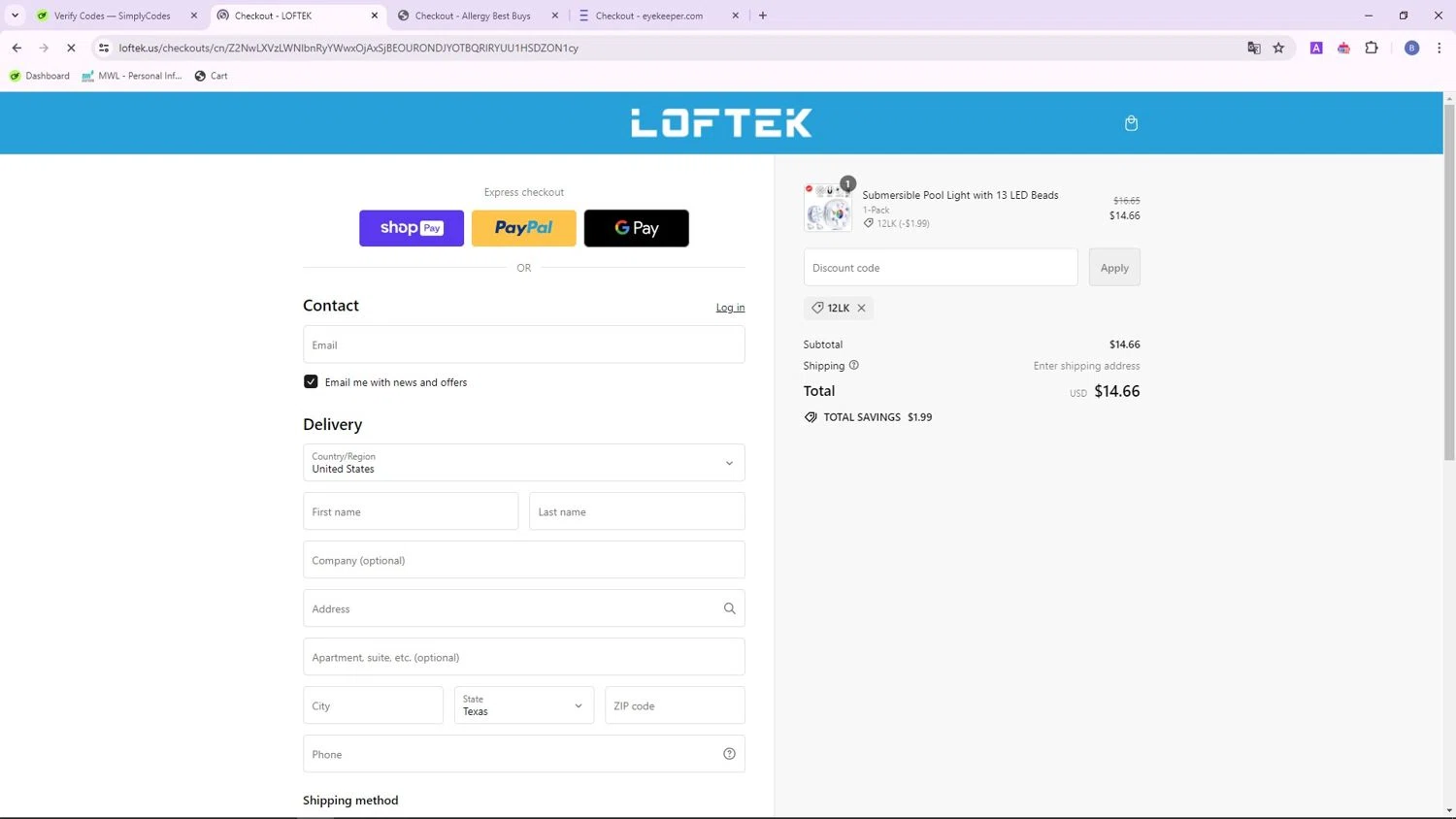The width and height of the screenshot is (1456, 819).
Task: Close the Allergy Best Buys checkout tab
Action: point(555,16)
